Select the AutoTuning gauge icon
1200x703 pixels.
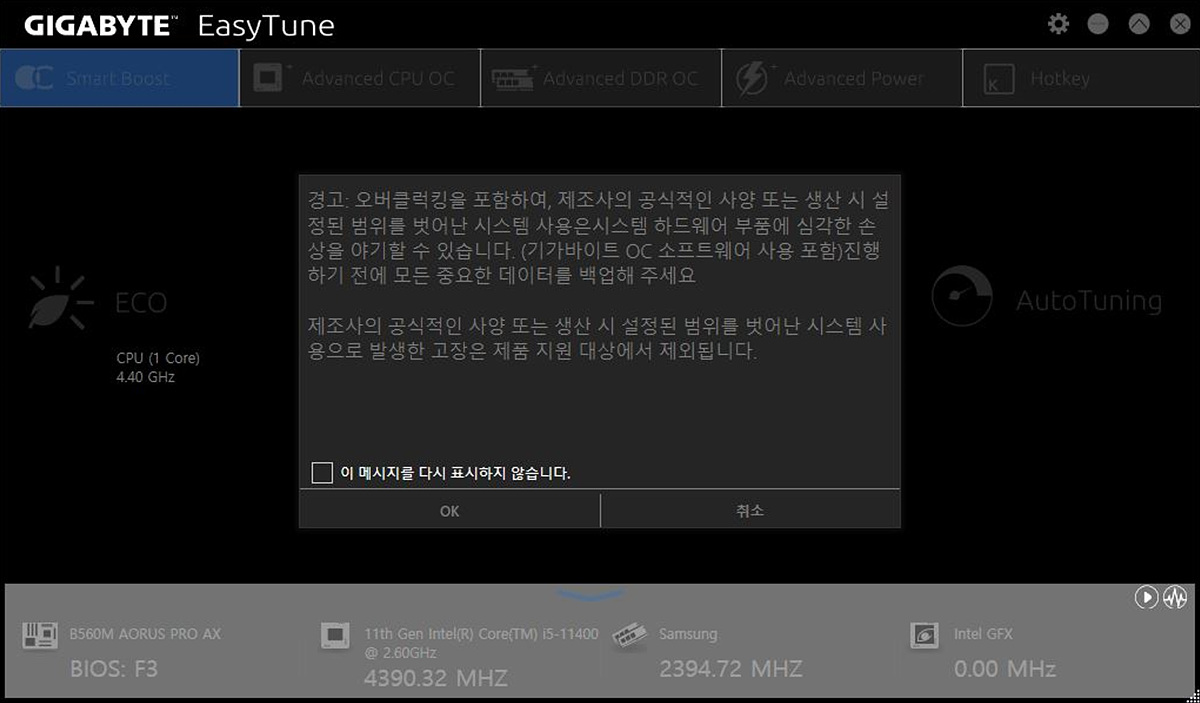pos(962,296)
